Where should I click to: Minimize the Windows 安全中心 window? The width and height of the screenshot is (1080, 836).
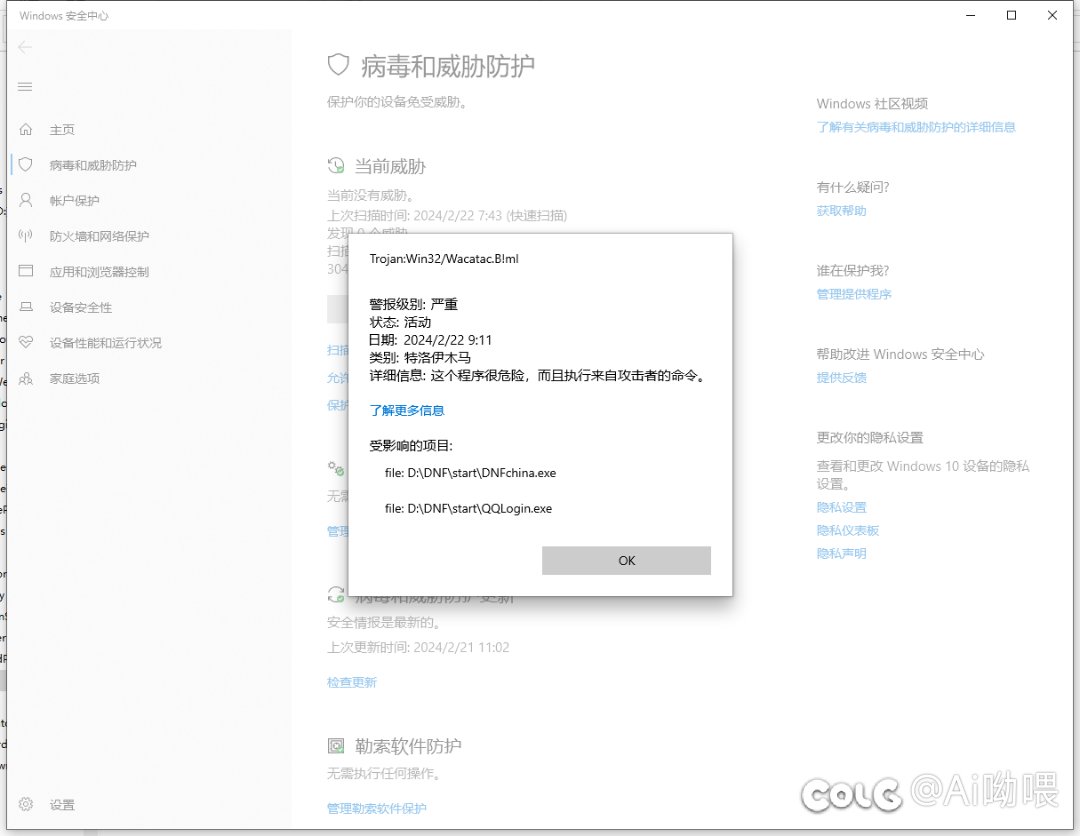pos(970,15)
